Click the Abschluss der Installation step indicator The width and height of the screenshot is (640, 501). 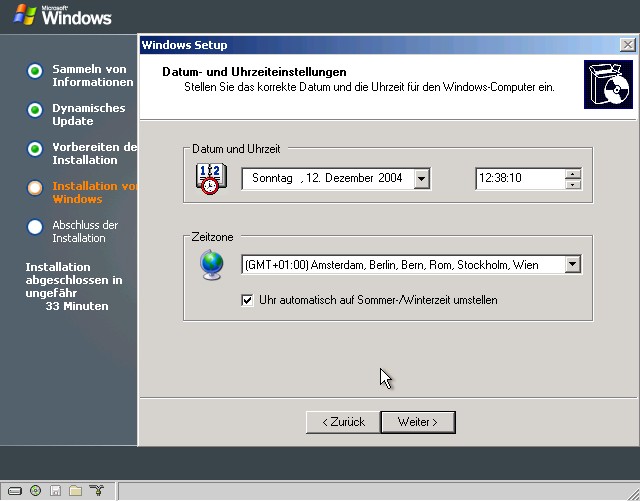click(x=35, y=227)
